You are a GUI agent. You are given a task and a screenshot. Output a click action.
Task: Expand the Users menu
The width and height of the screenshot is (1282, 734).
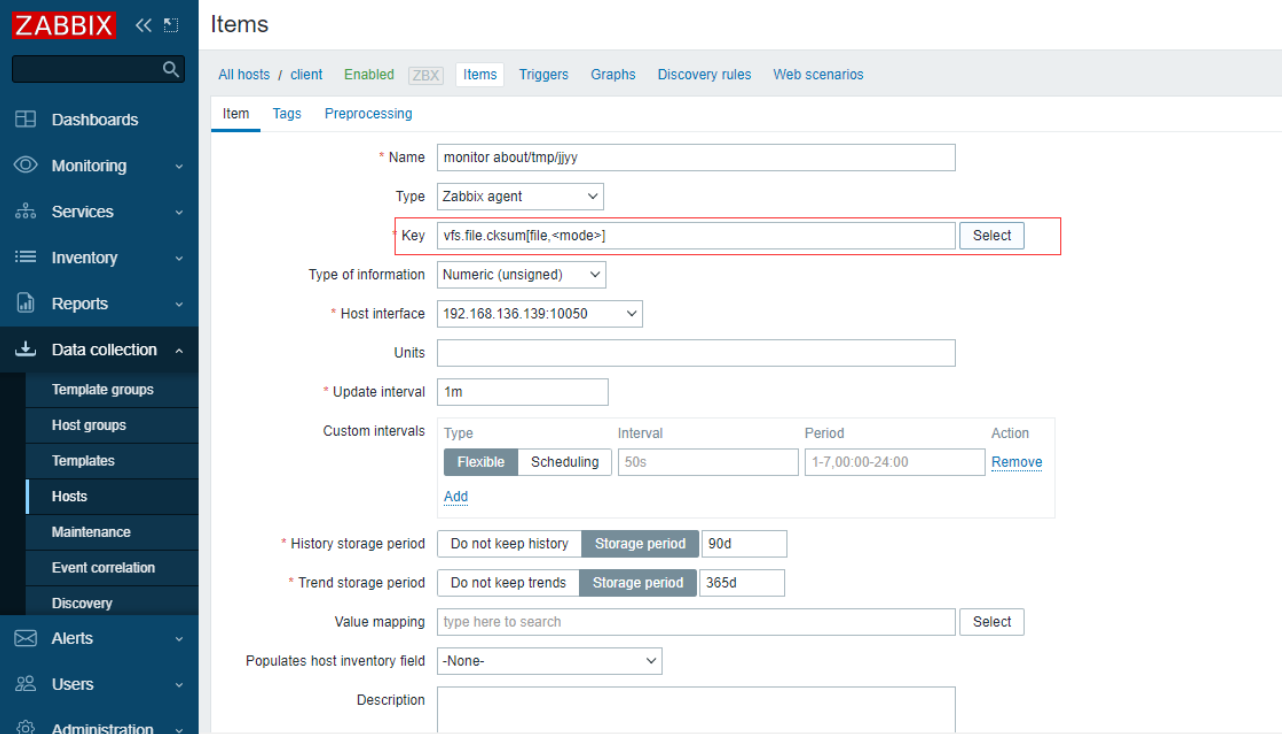click(x=179, y=685)
